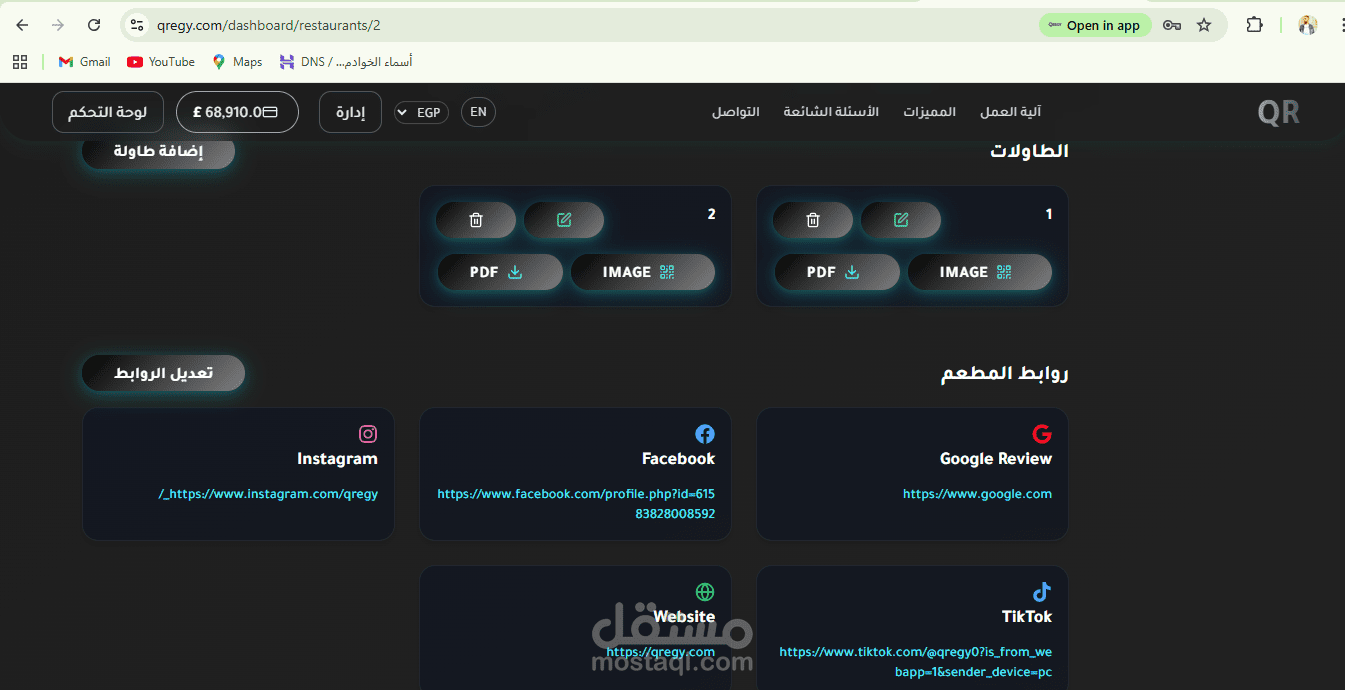The height and width of the screenshot is (690, 1345).
Task: Open the TikTok @qregy0 URL link
Action: click(x=915, y=662)
